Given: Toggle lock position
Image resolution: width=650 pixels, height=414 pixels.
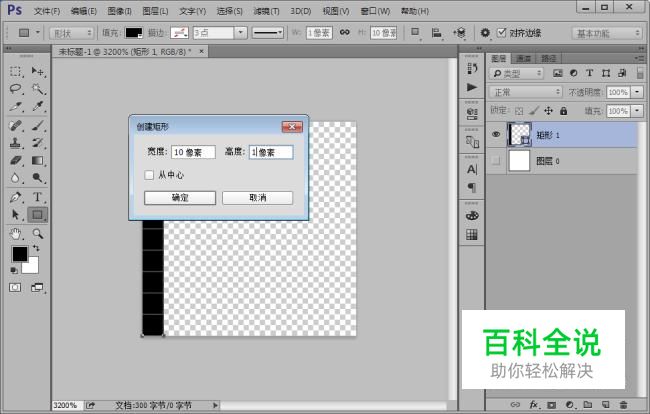Looking at the screenshot, I should (548, 110).
